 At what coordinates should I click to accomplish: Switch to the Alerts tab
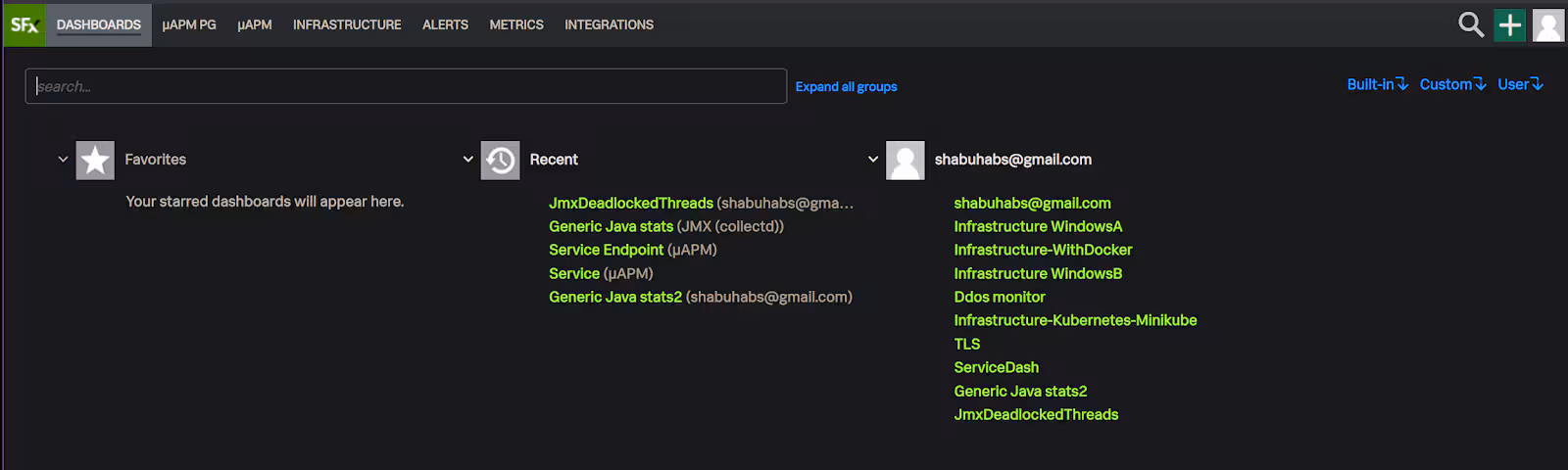[445, 24]
